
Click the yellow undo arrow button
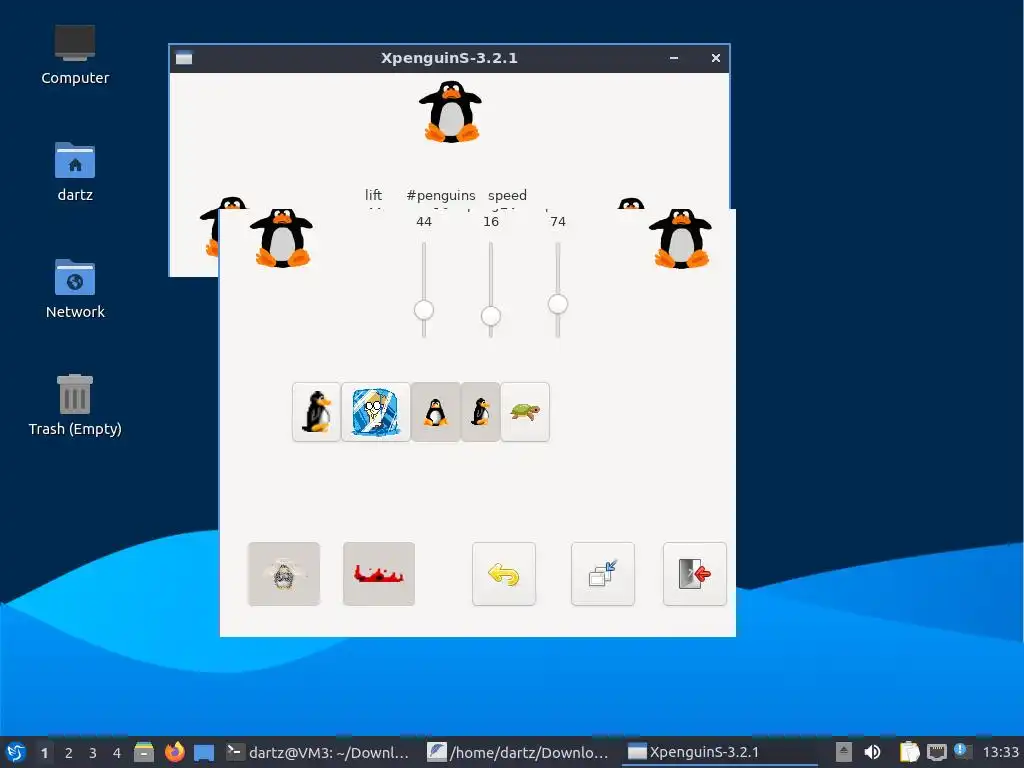coord(504,574)
